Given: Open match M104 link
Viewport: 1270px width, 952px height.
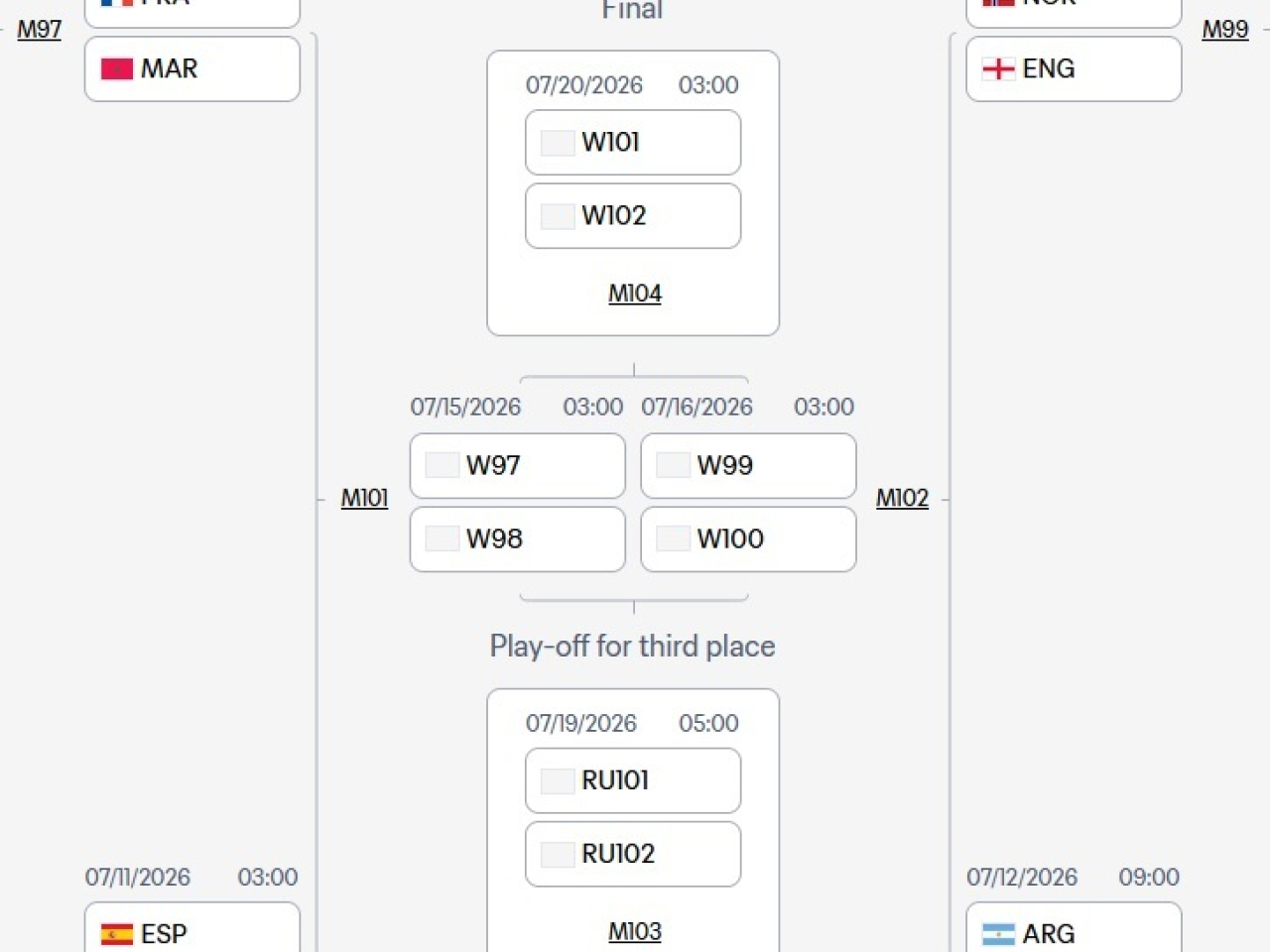Looking at the screenshot, I should tap(635, 294).
